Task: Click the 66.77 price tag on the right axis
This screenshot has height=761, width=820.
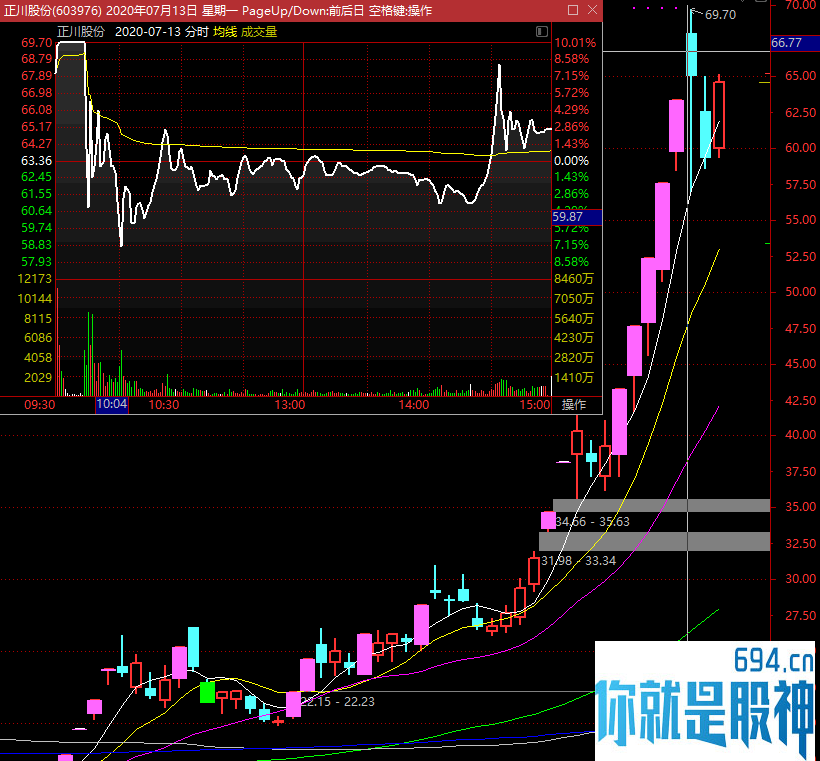Action: [x=795, y=43]
